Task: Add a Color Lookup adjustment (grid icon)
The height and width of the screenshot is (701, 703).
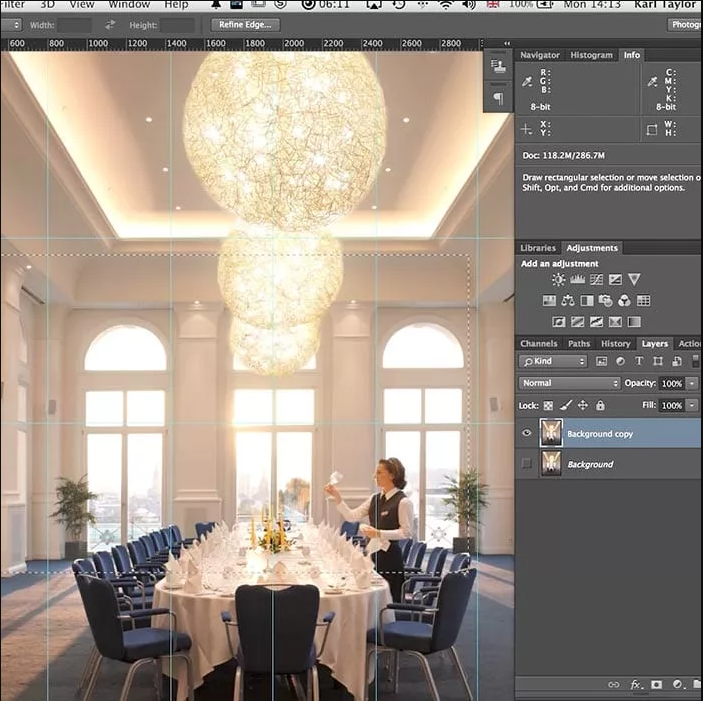Action: tap(643, 300)
